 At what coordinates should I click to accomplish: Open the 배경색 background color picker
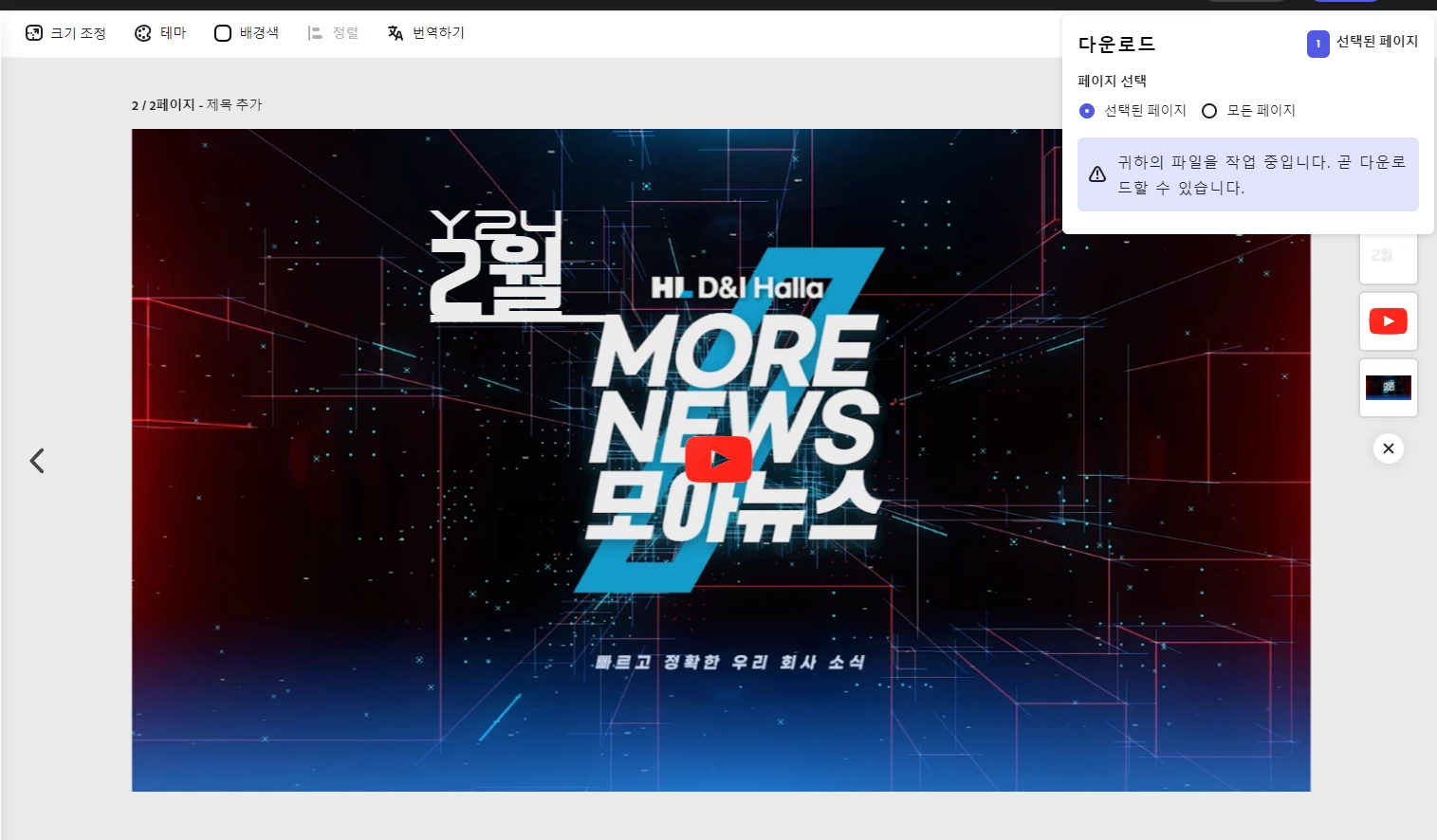pyautogui.click(x=247, y=33)
